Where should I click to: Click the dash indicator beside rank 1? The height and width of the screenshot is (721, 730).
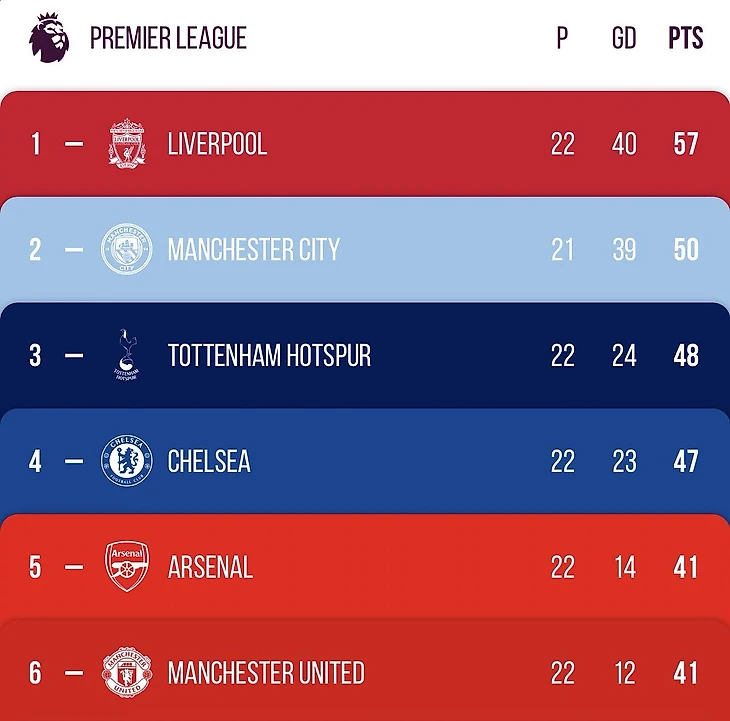74,144
